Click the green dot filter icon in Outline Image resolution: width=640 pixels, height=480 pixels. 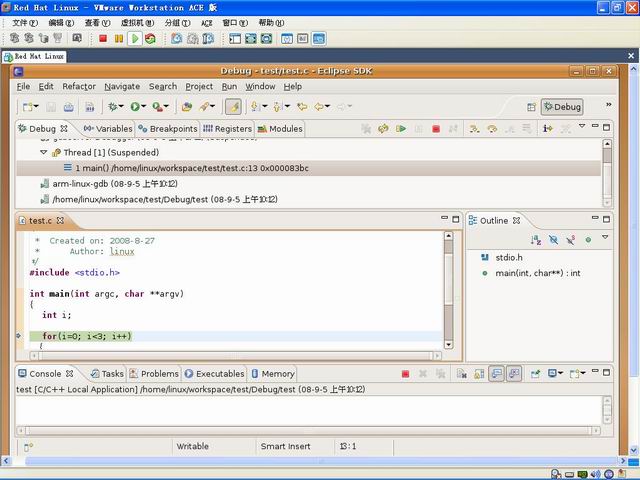pyautogui.click(x=588, y=240)
